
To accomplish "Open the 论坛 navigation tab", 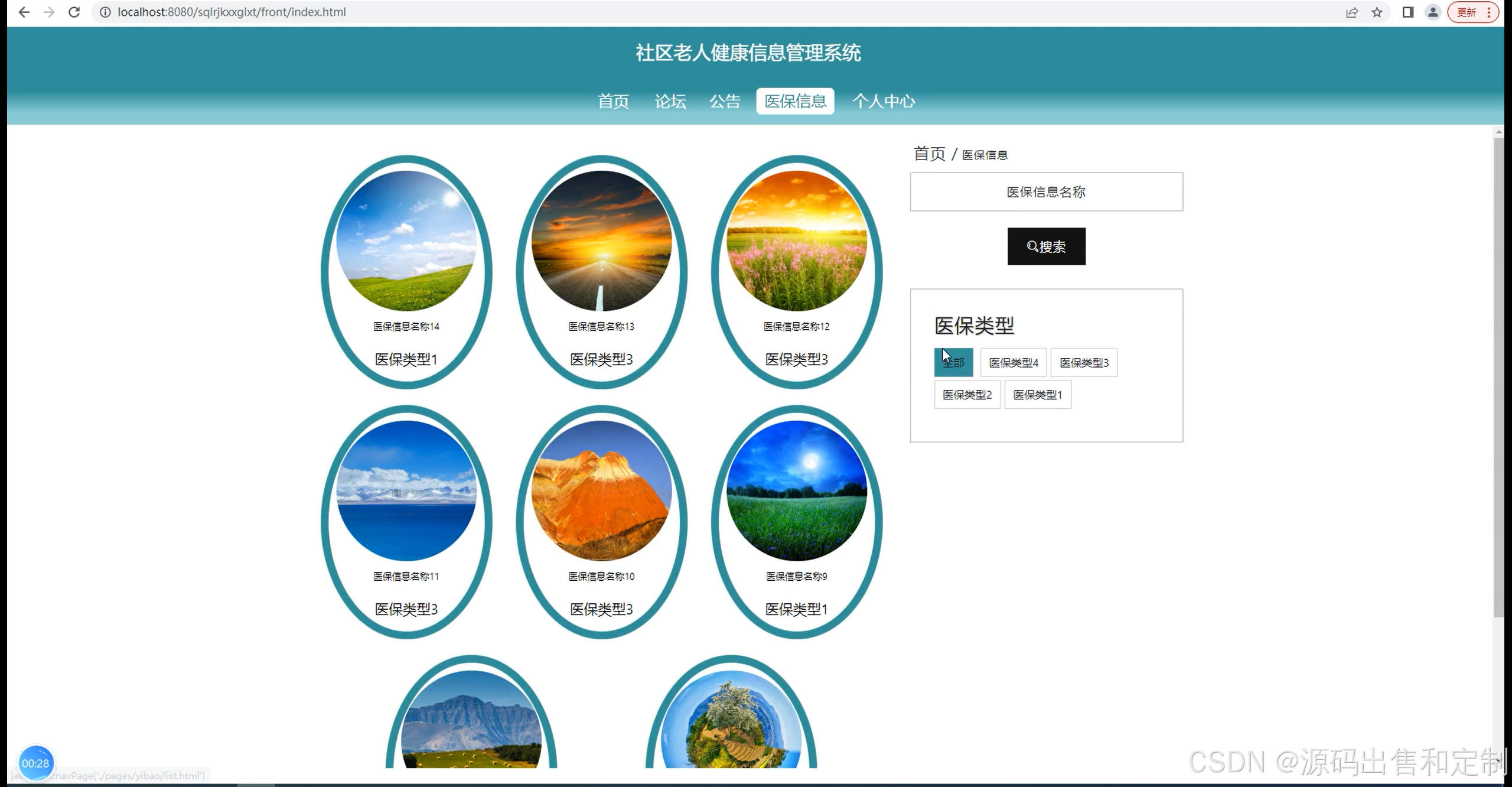I will click(x=670, y=101).
